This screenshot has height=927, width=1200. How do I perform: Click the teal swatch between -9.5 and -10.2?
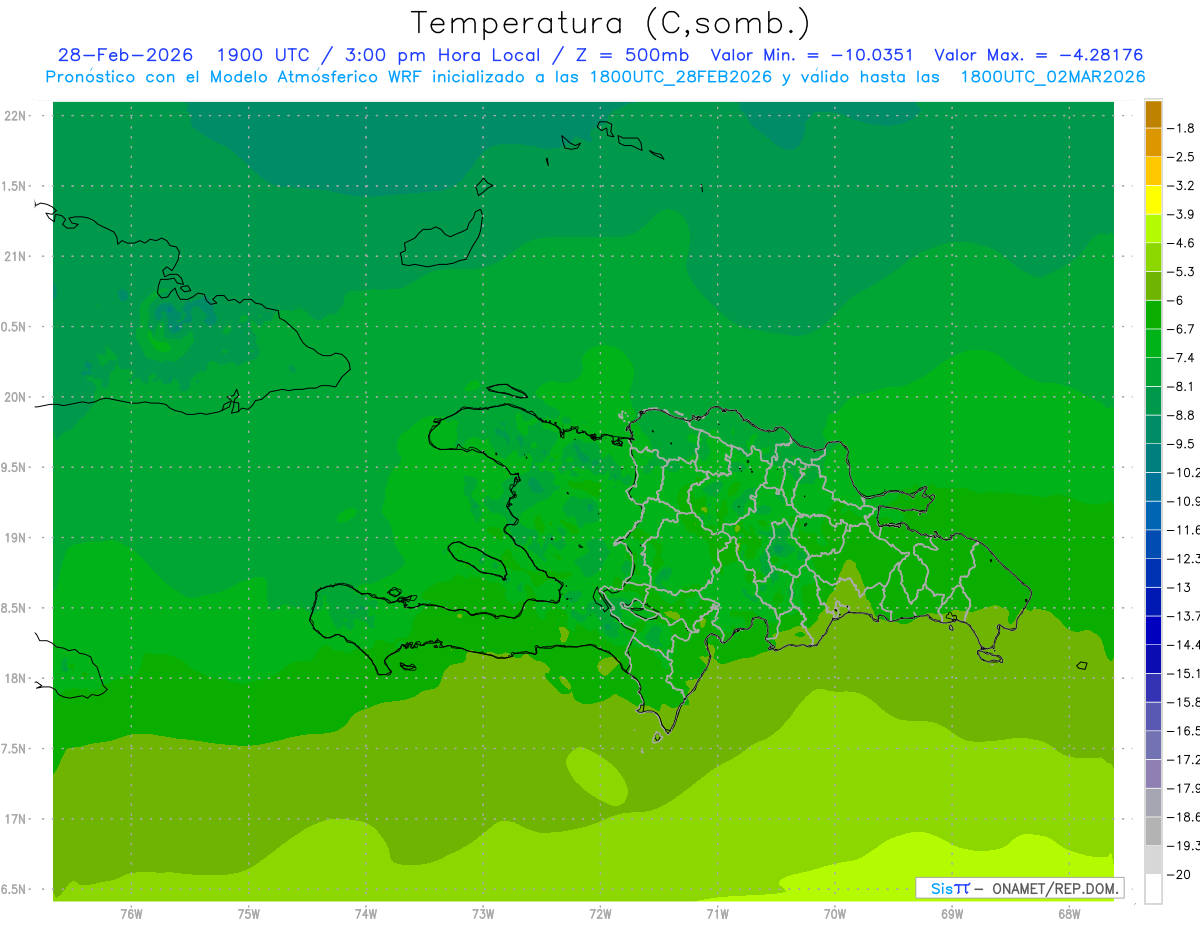tap(1153, 458)
